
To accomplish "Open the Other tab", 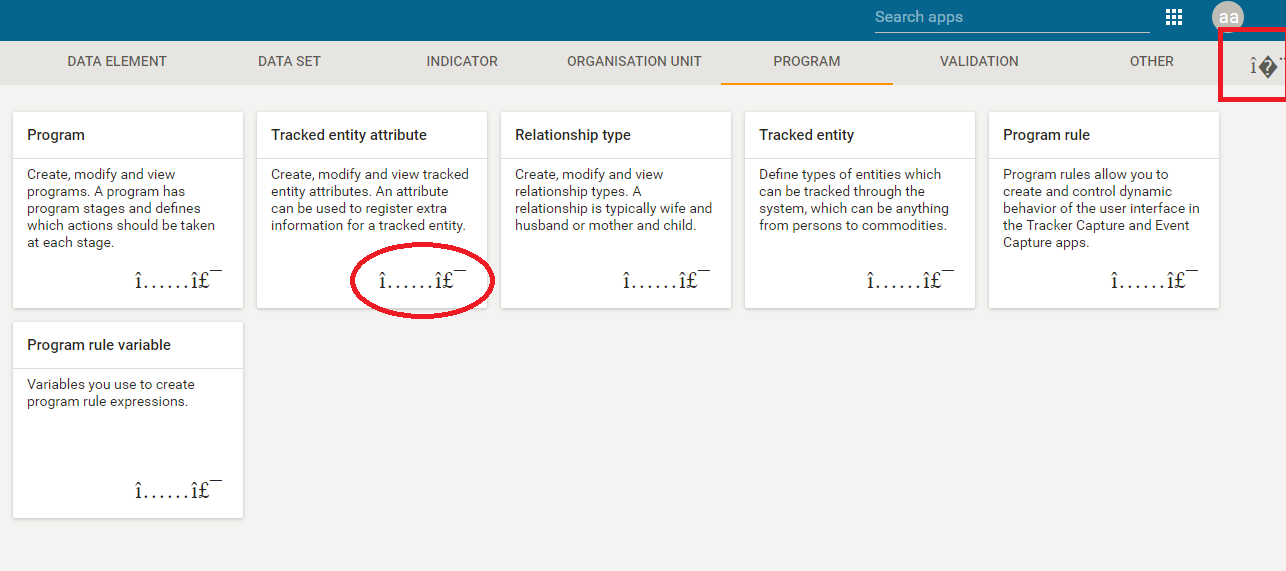I will coord(1151,62).
